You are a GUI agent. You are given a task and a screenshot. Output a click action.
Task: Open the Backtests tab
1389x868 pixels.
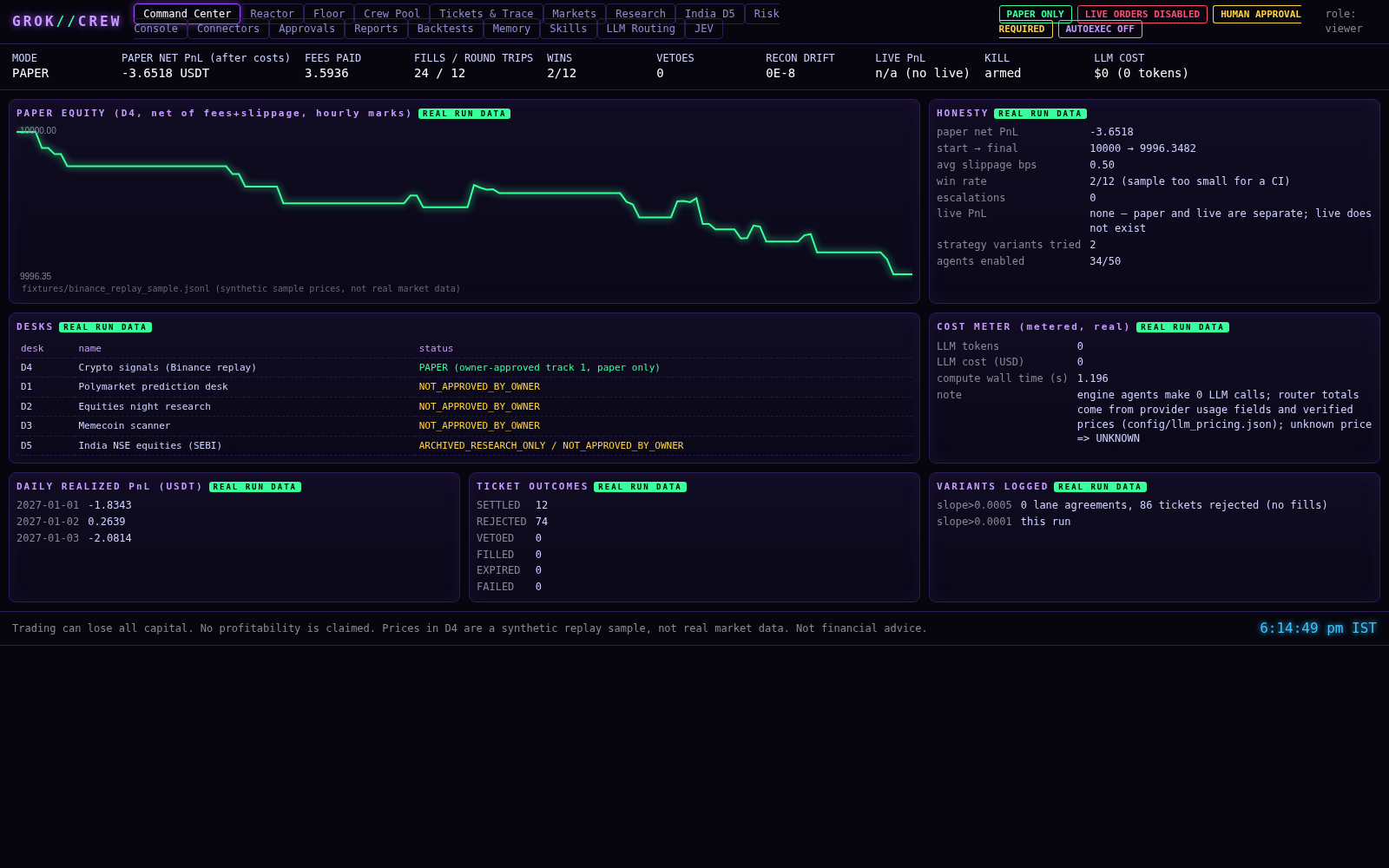pos(445,30)
